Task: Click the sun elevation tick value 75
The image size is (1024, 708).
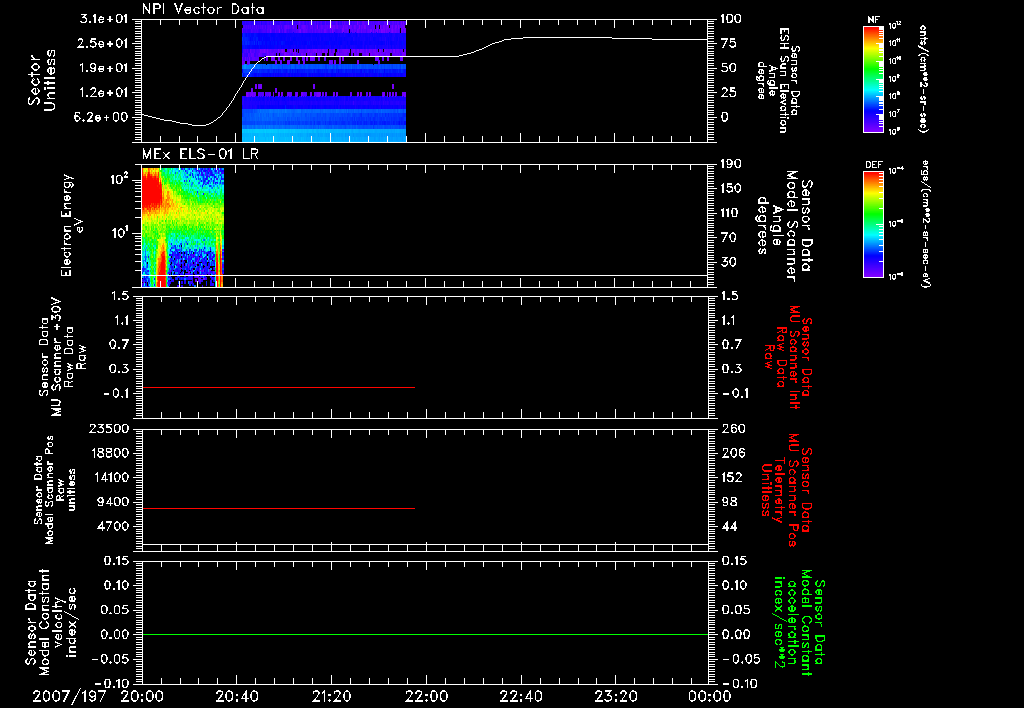Action: click(729, 43)
